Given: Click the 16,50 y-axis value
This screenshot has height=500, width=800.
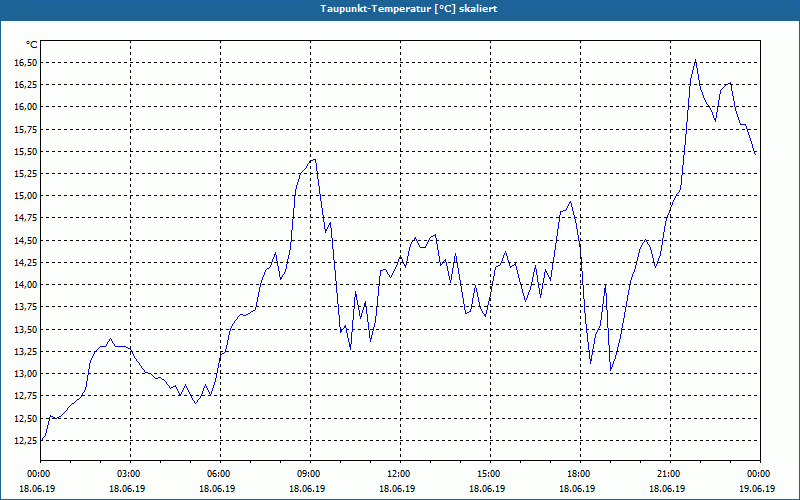Looking at the screenshot, I should click(25, 62).
